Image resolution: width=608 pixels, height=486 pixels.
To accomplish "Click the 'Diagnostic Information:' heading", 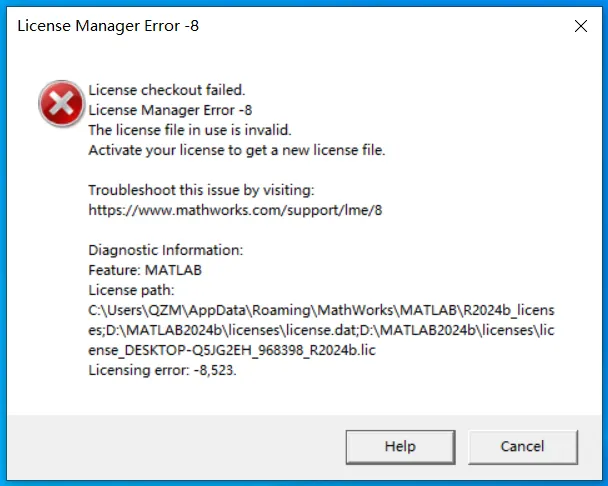I will [165, 250].
